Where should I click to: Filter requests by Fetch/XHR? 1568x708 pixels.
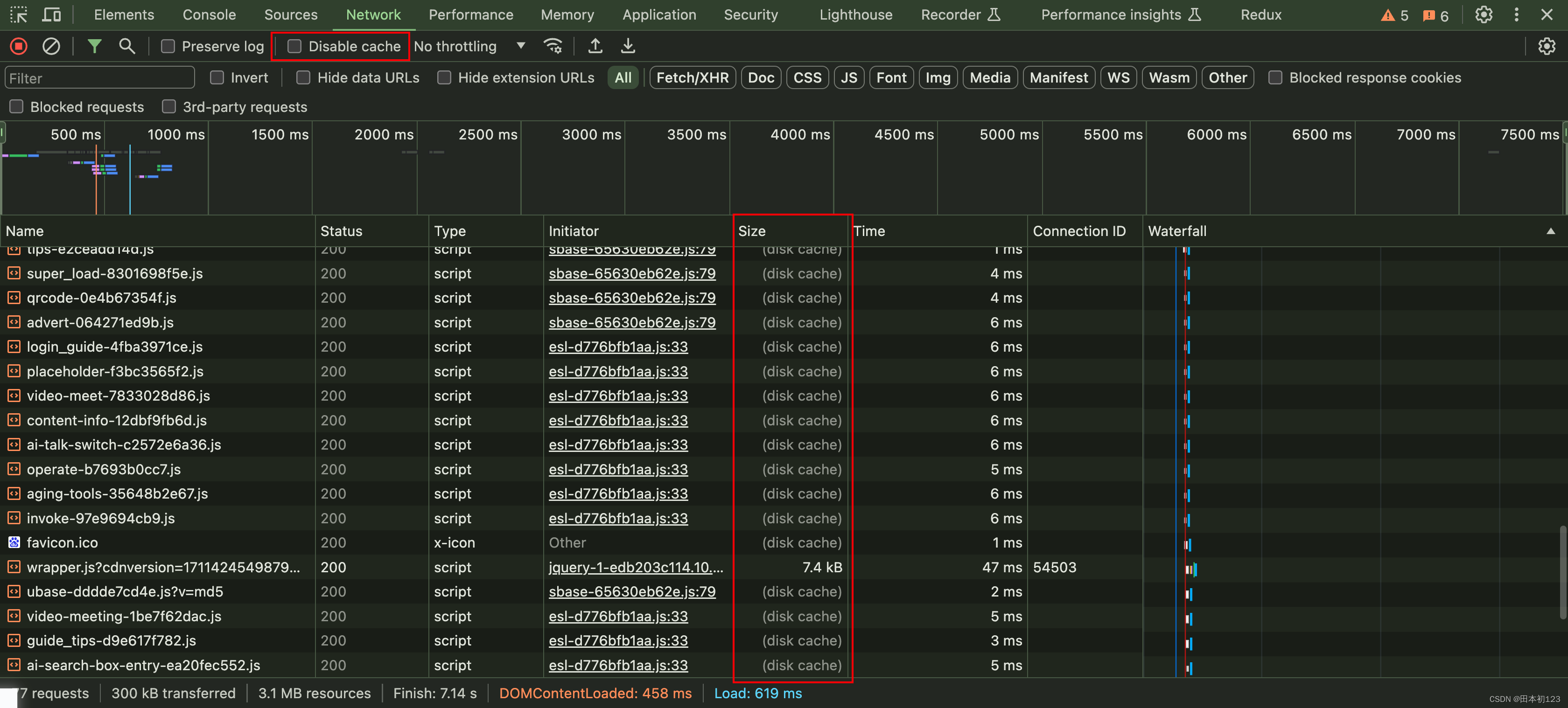pos(693,77)
